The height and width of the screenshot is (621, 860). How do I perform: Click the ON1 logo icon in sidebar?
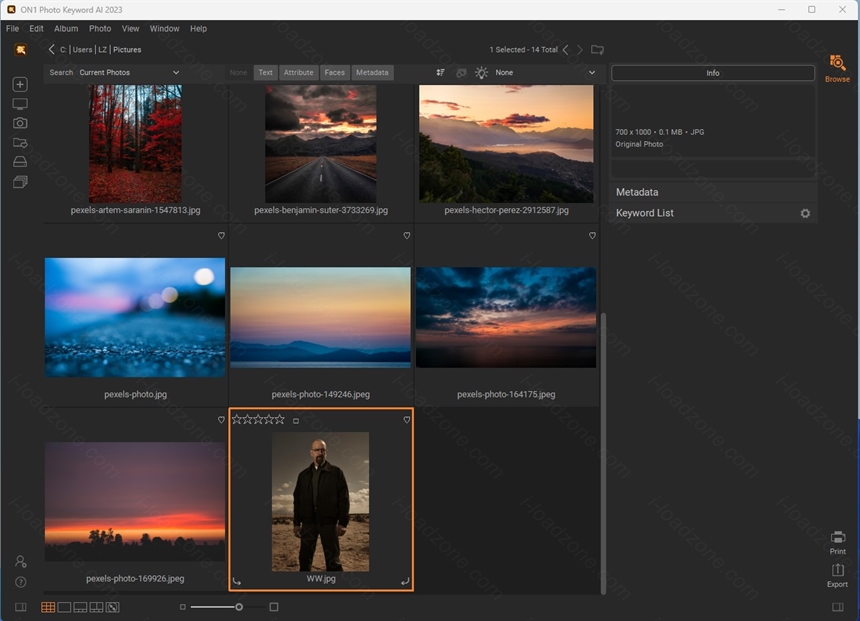[21, 49]
